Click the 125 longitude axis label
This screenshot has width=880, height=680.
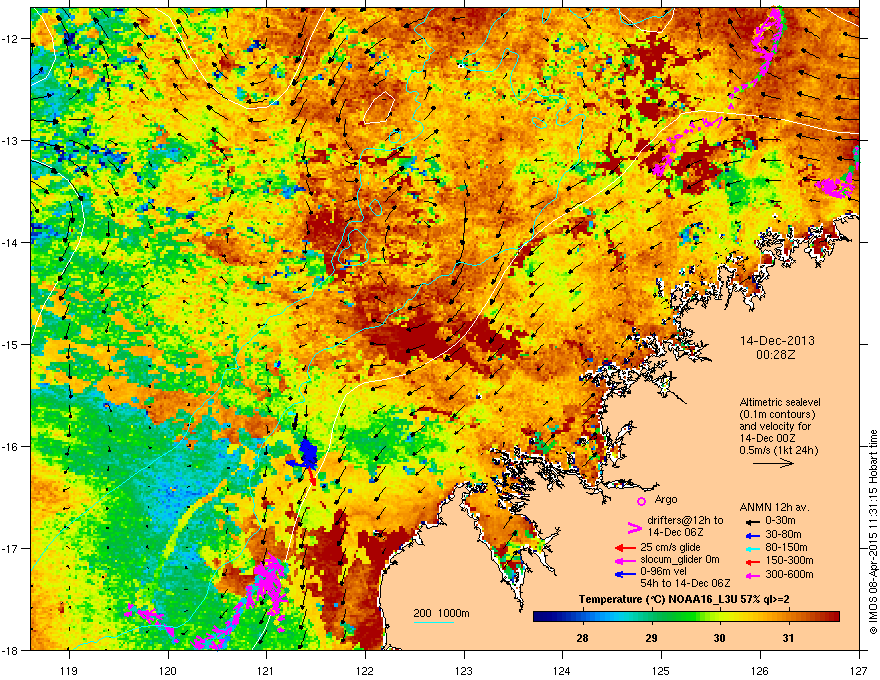pyautogui.click(x=661, y=670)
